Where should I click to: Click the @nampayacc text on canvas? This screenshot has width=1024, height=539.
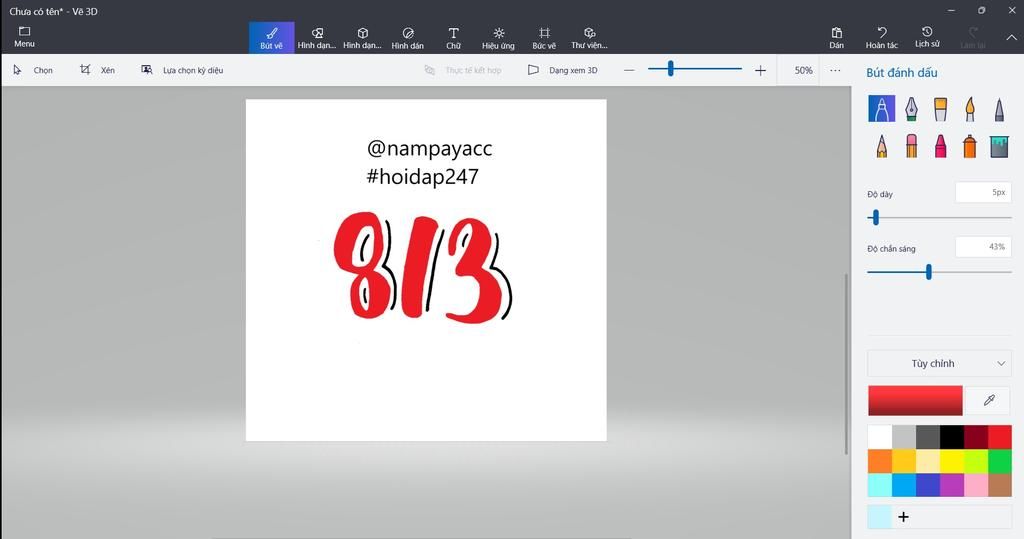(x=429, y=148)
